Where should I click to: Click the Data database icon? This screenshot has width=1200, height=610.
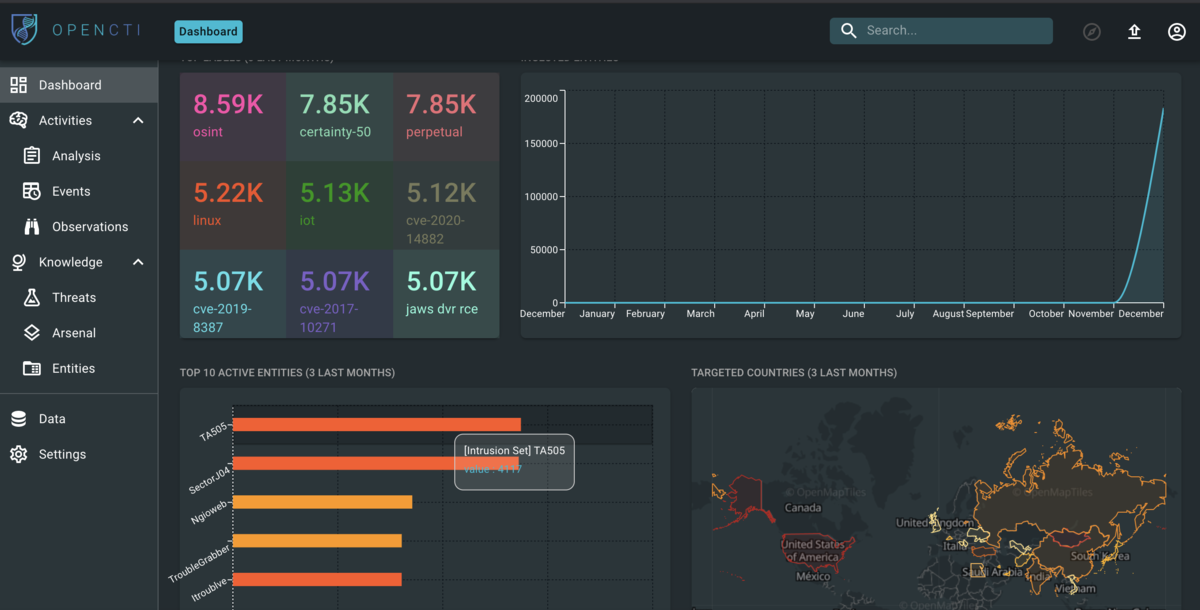[19, 419]
